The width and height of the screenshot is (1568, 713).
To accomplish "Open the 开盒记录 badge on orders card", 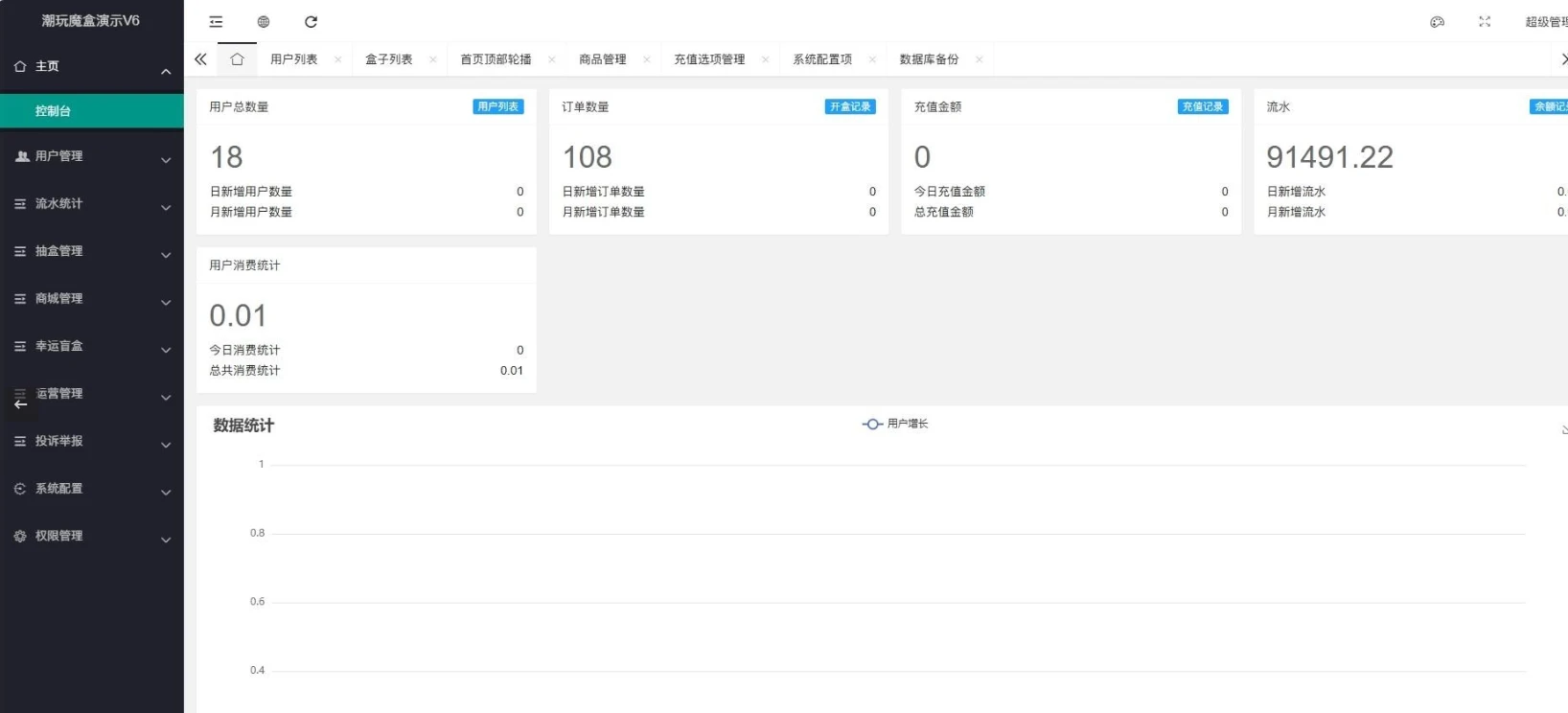I will tap(850, 106).
